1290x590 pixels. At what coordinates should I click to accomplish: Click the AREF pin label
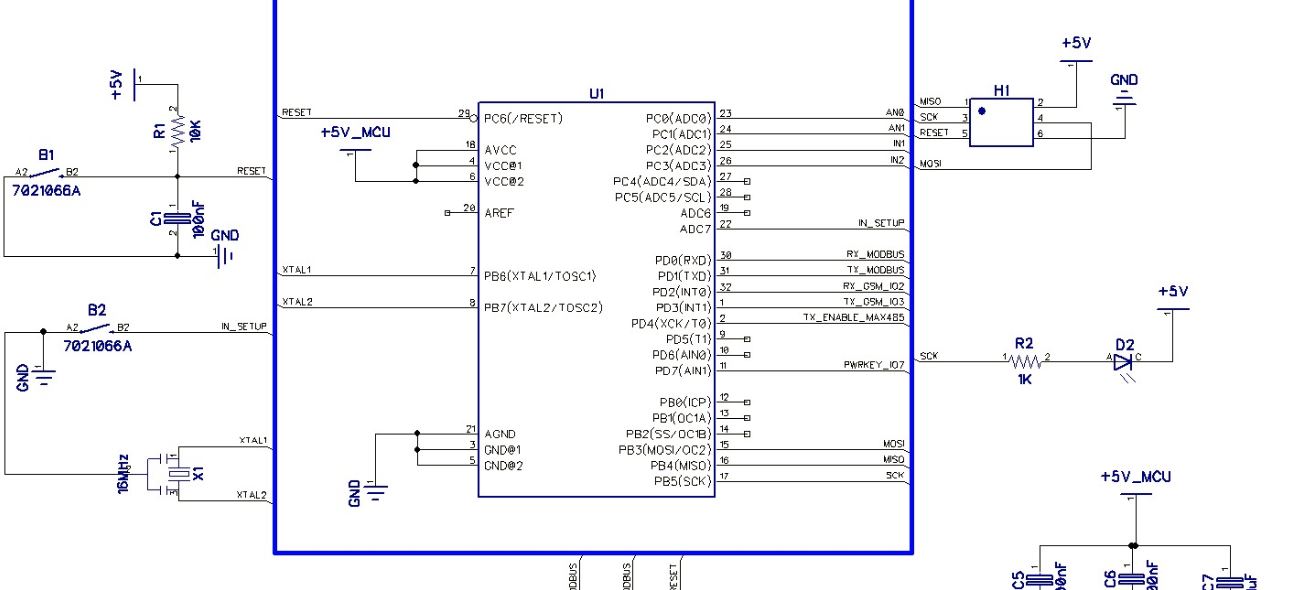[x=499, y=213]
